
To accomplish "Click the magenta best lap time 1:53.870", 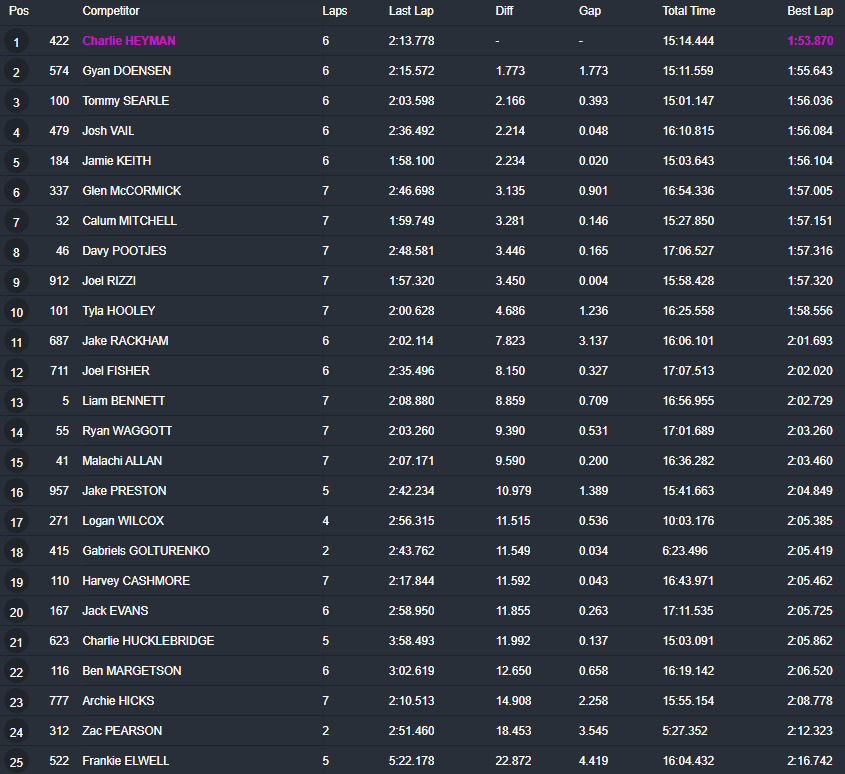I will pyautogui.click(x=810, y=41).
